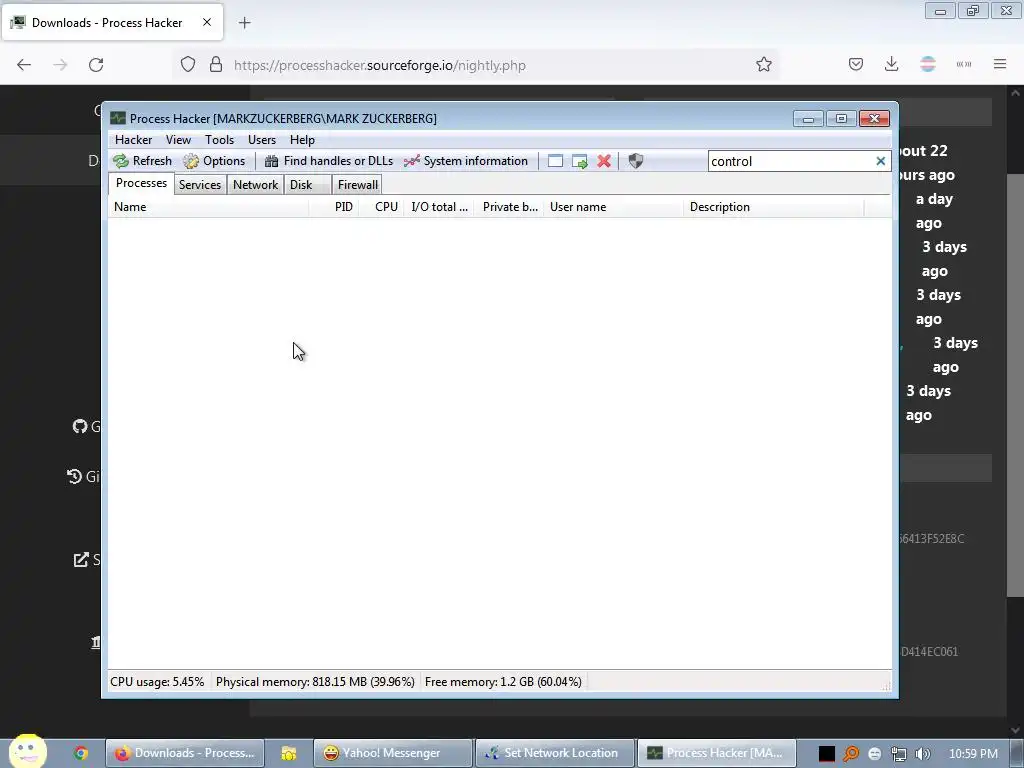Click Free memory status bar entry

pyautogui.click(x=503, y=682)
